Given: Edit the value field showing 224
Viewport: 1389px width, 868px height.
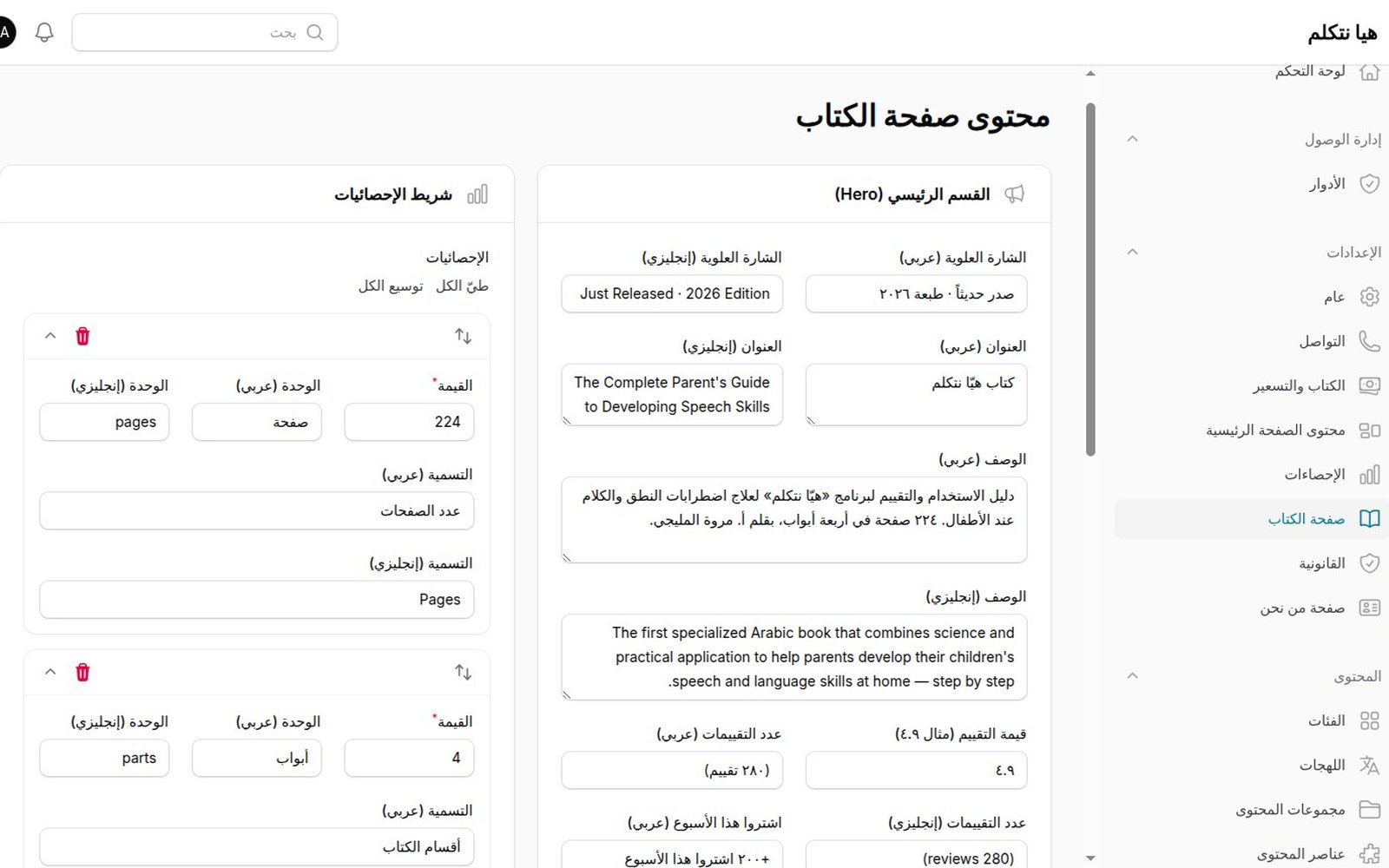Looking at the screenshot, I should pyautogui.click(x=409, y=422).
